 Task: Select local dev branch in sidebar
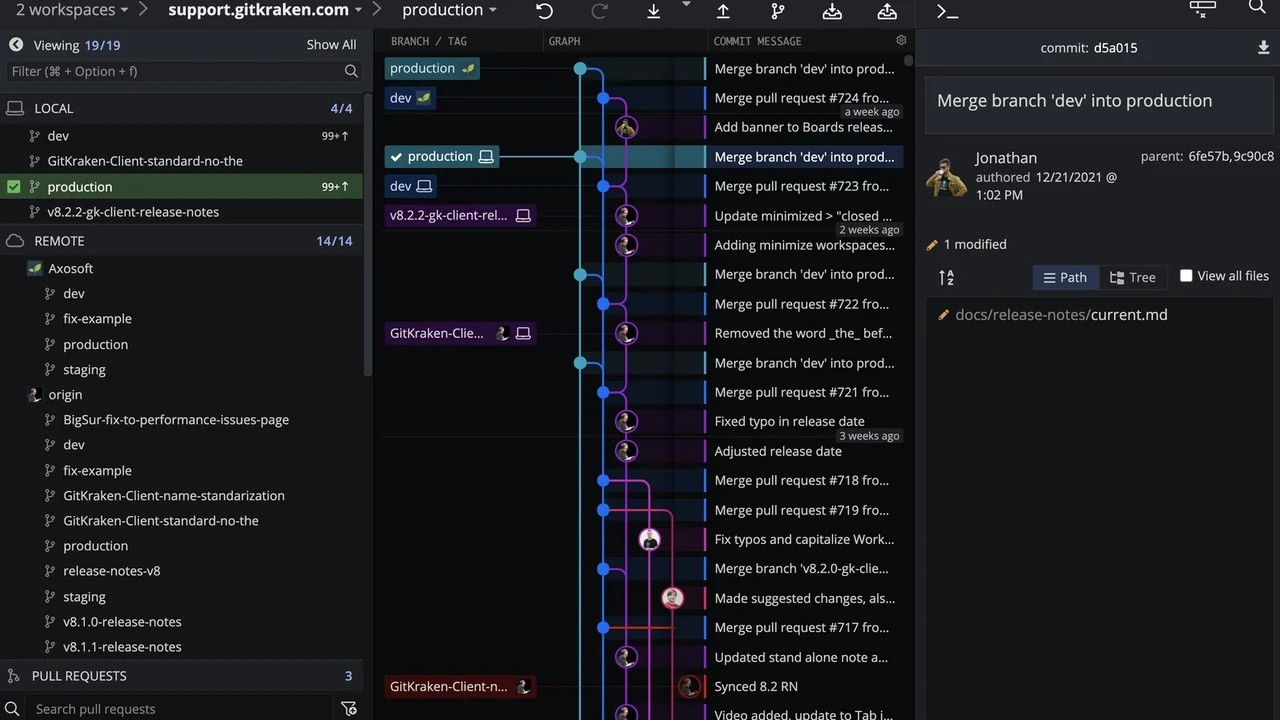point(181,136)
